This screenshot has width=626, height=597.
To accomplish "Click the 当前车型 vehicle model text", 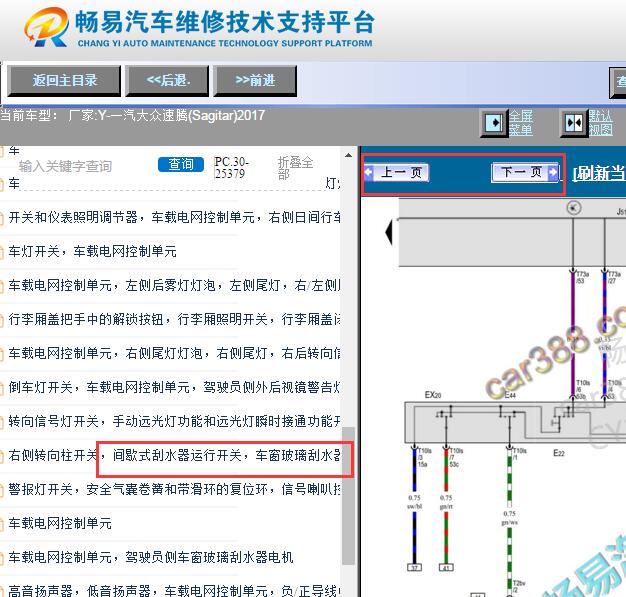I will click(x=133, y=115).
